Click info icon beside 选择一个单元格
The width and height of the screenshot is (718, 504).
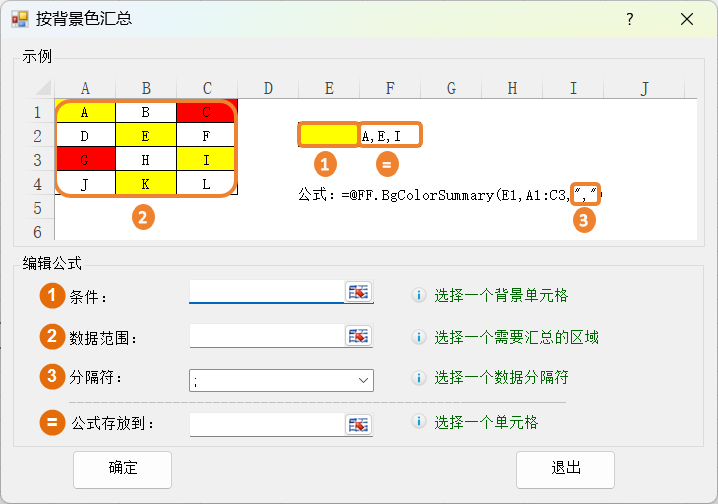click(419, 422)
